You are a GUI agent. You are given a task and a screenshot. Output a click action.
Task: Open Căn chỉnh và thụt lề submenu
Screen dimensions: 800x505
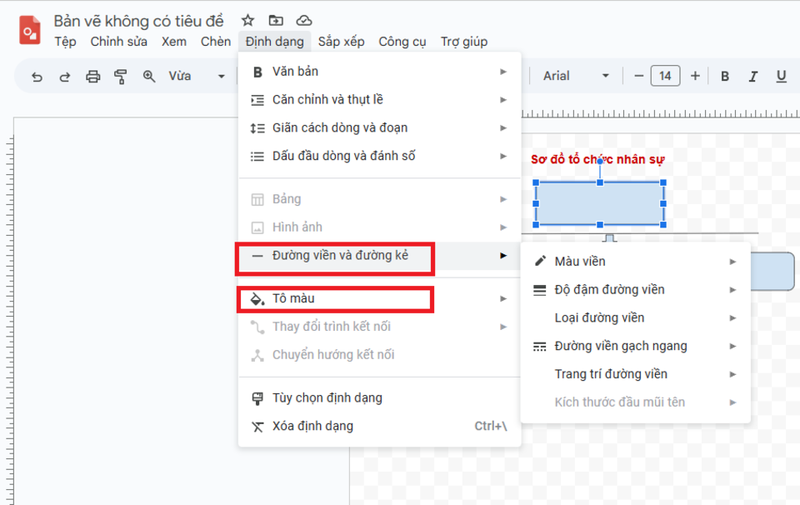coord(380,99)
